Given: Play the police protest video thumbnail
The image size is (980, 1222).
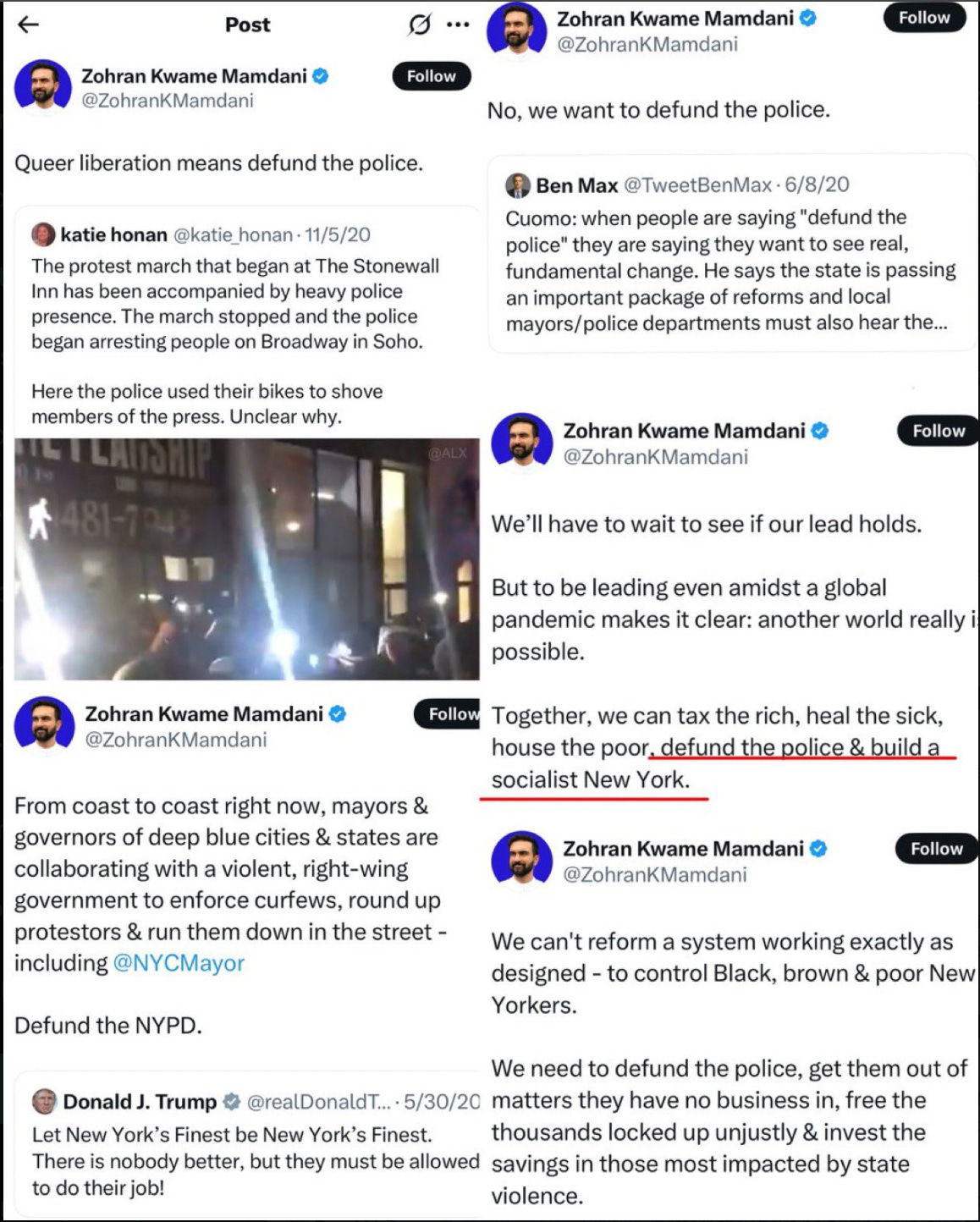Looking at the screenshot, I should (x=247, y=559).
